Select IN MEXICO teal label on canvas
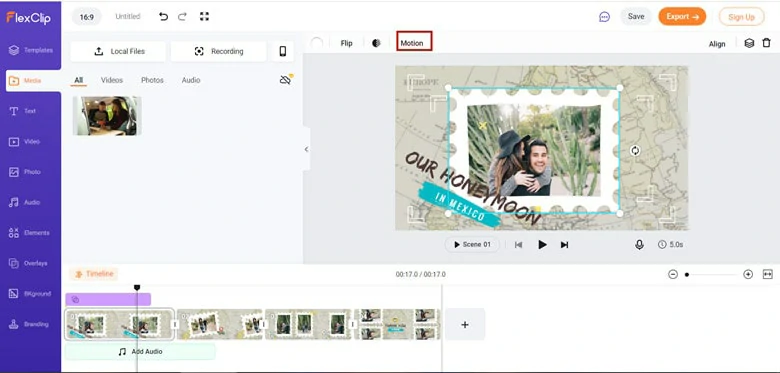Viewport: 780px width, 373px height. pos(459,205)
